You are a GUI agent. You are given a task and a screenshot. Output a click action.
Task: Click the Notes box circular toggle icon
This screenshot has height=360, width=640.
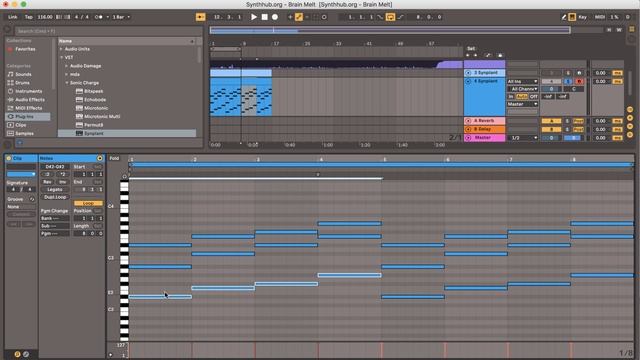point(100,158)
